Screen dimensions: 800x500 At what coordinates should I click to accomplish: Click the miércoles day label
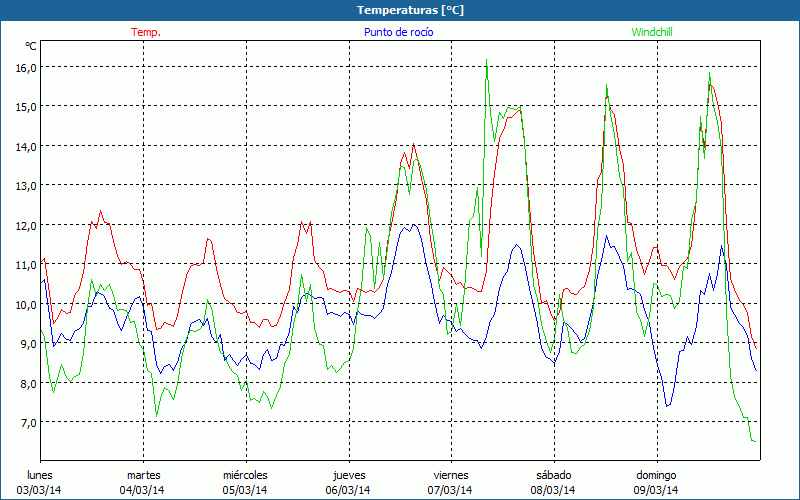pyautogui.click(x=245, y=475)
